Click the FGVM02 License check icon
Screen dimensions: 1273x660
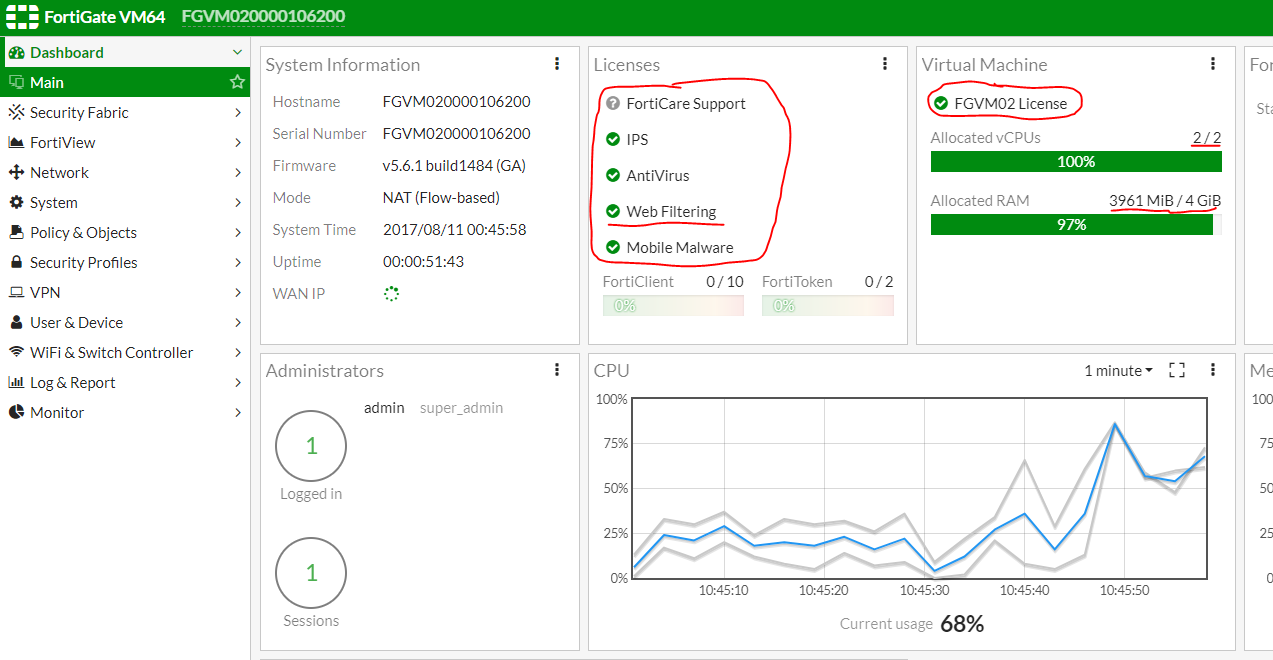coord(941,103)
